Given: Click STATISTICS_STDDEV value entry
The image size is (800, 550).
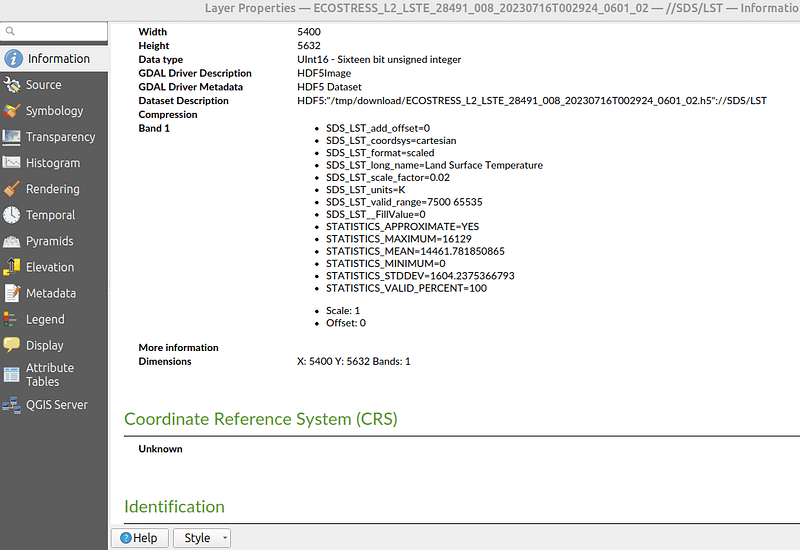Looking at the screenshot, I should [420, 276].
